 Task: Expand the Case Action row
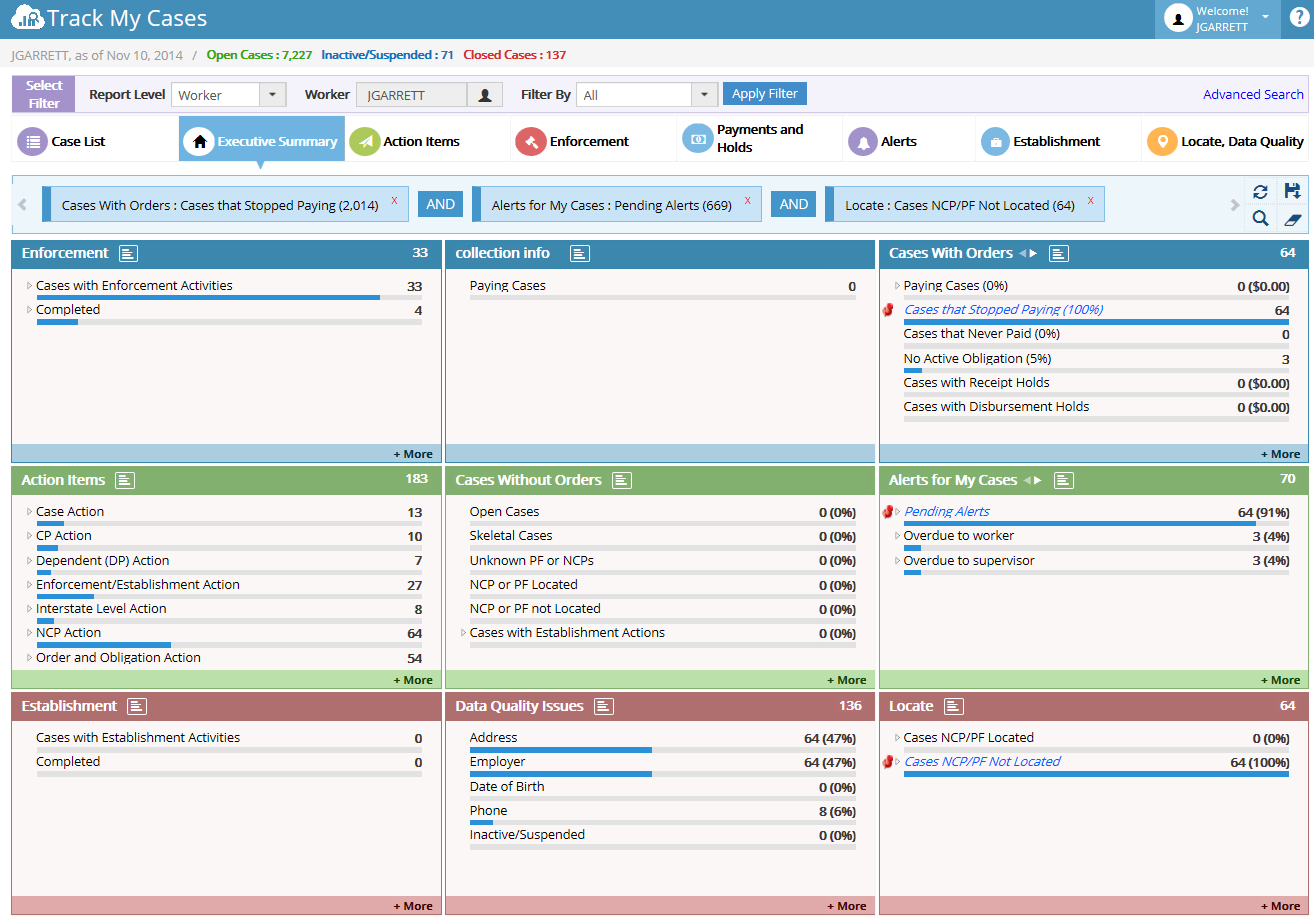30,512
